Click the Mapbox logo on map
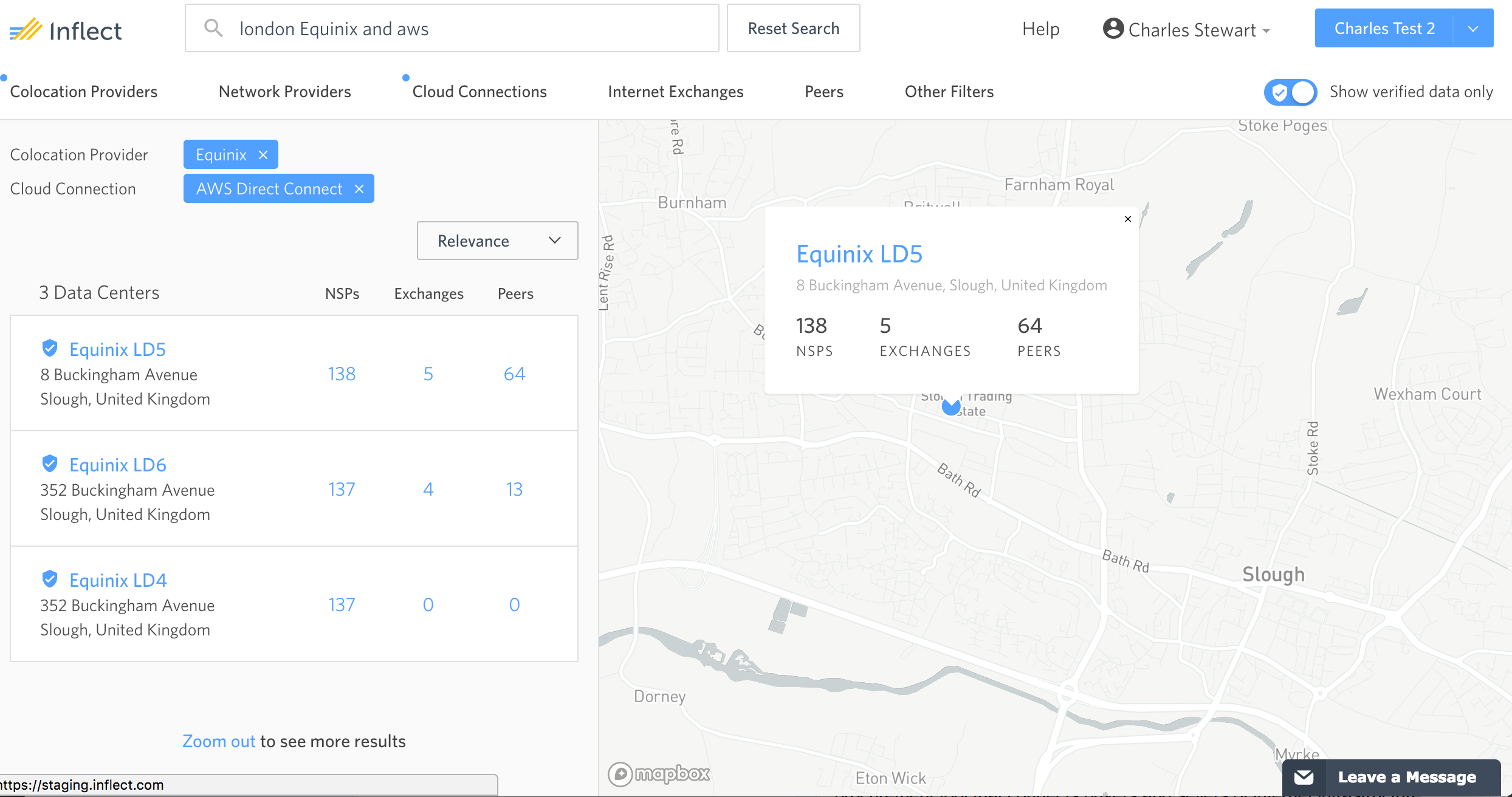The width and height of the screenshot is (1512, 797). 659,774
